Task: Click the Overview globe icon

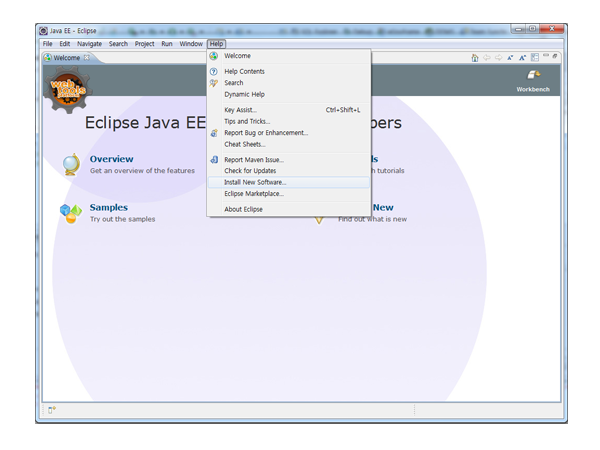Action: [71, 164]
